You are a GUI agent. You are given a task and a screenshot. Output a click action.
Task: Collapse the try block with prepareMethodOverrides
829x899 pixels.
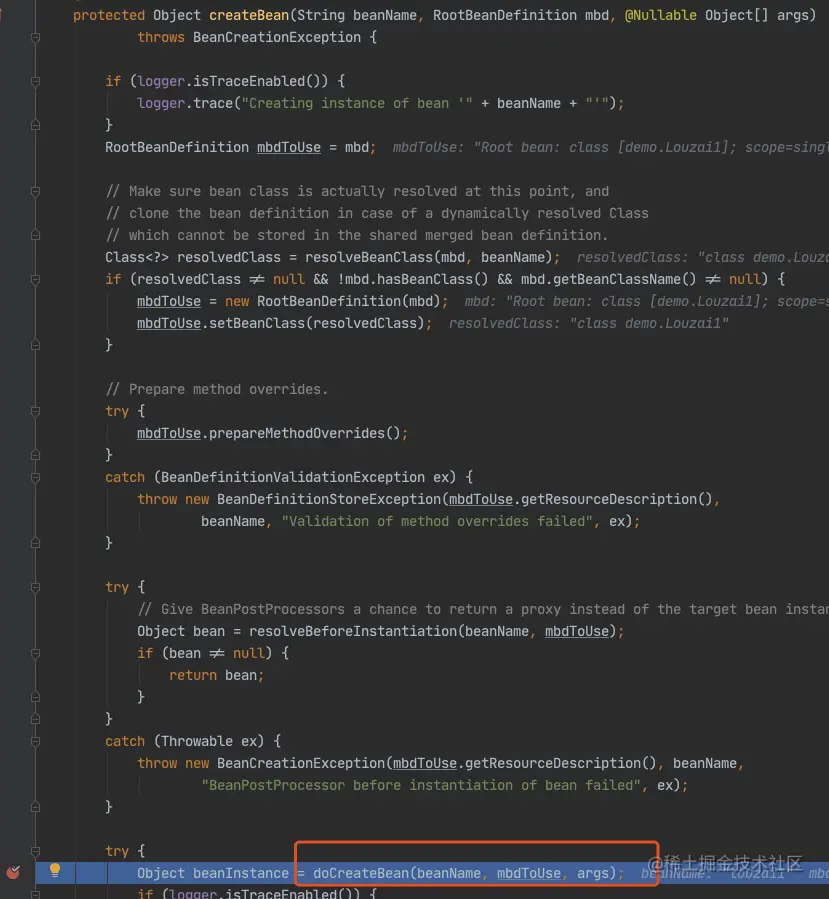[x=35, y=411]
